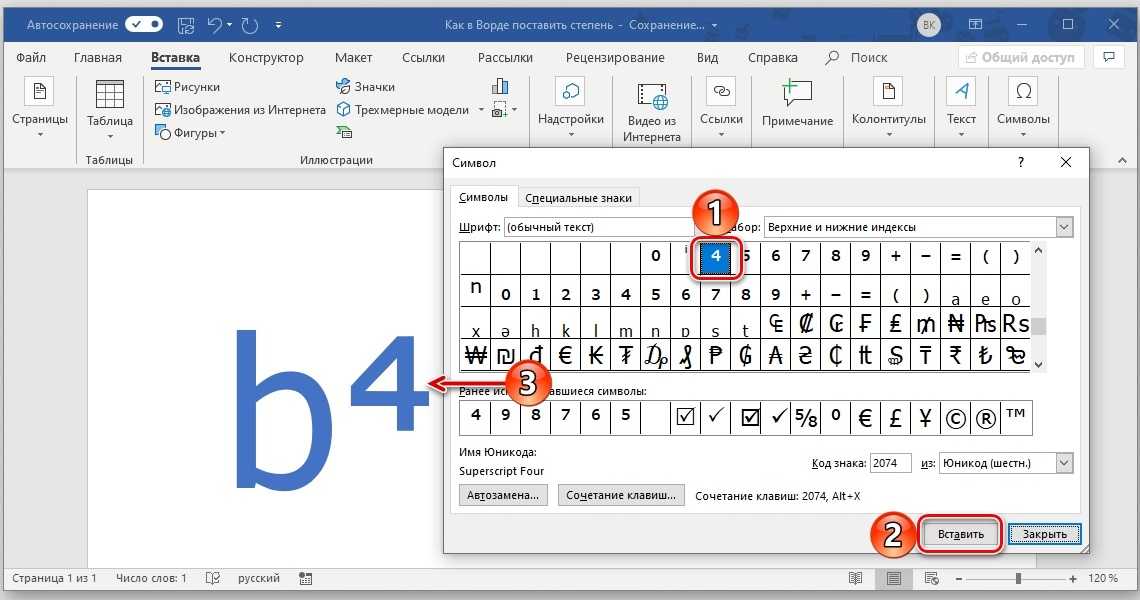Insert a Примечание comment
Viewport: 1140px width, 600px height.
797,104
